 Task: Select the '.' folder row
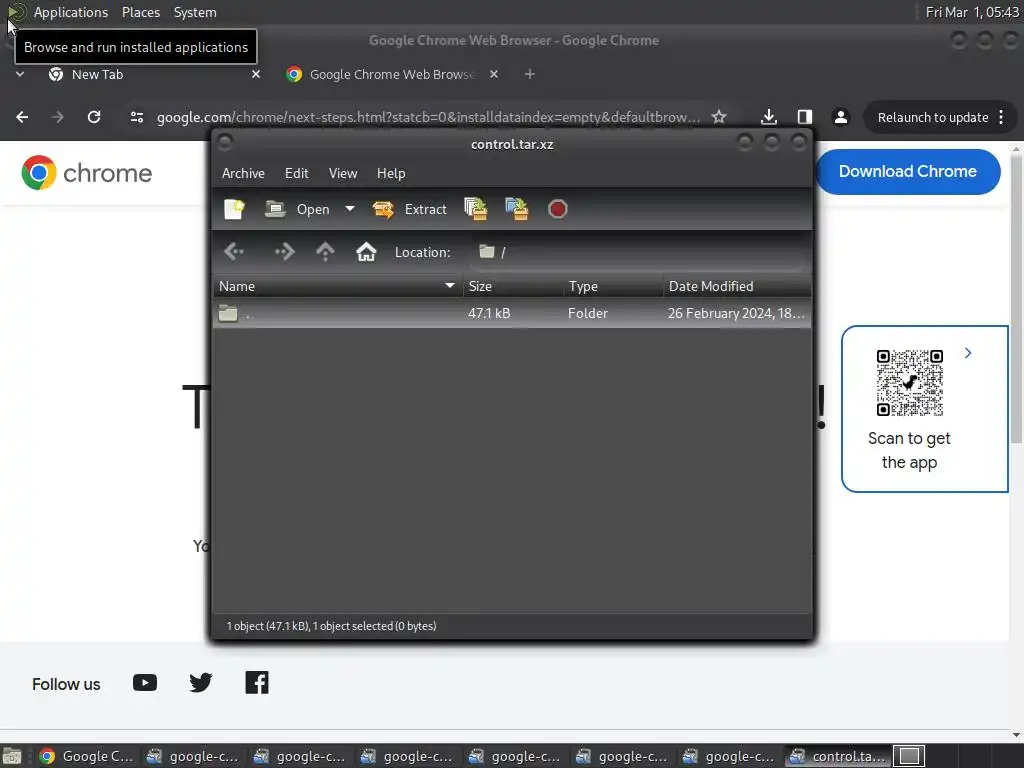click(512, 313)
